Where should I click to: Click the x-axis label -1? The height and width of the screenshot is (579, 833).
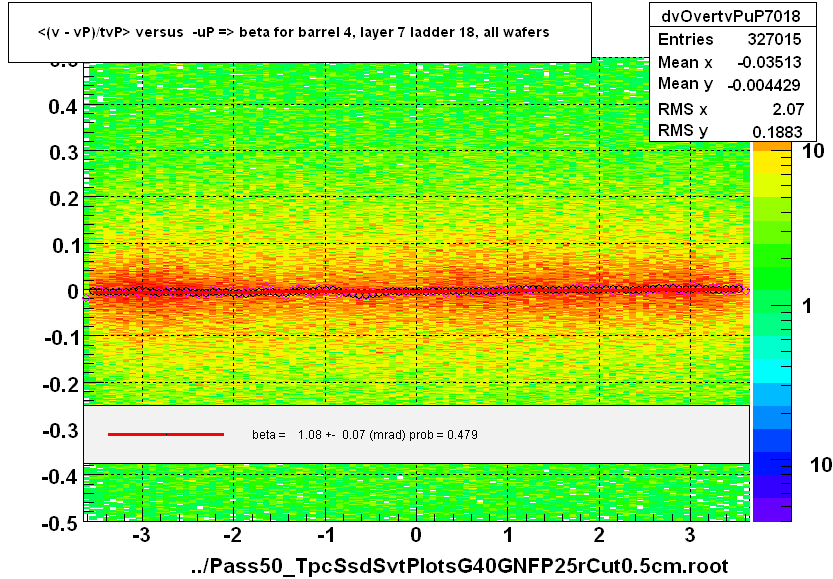[326, 535]
